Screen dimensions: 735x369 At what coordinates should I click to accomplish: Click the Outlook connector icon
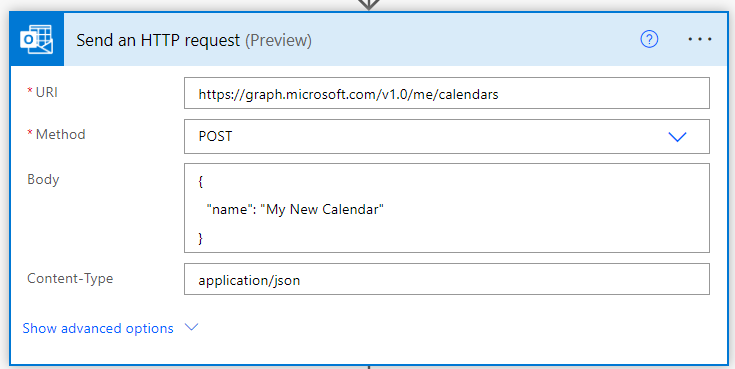click(x=37, y=39)
